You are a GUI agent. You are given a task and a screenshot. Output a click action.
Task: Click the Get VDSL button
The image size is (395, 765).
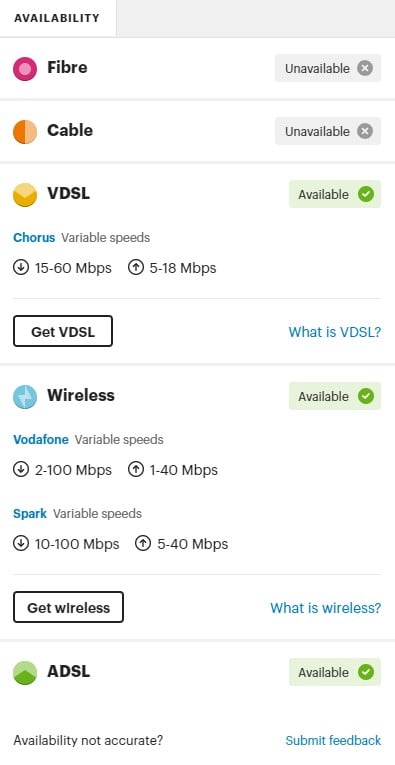[x=63, y=331]
